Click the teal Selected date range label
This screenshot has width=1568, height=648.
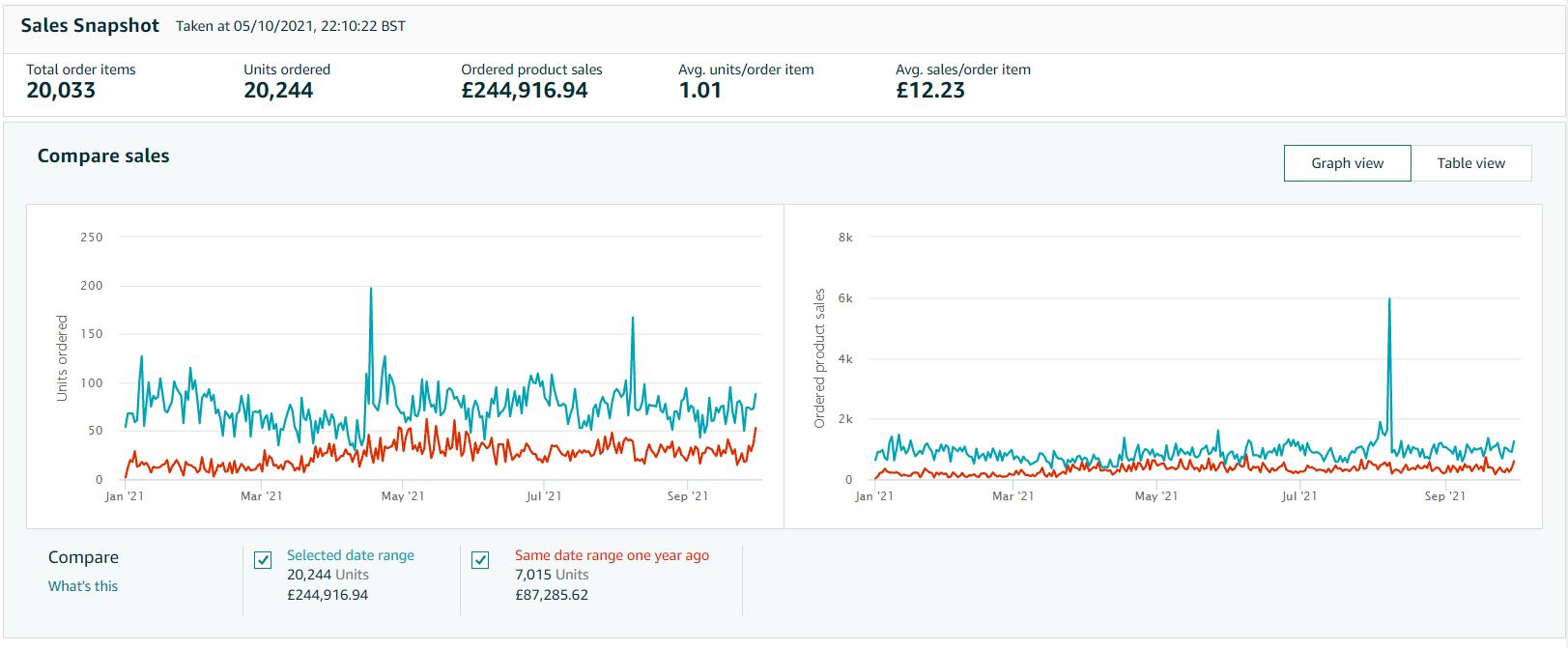[350, 555]
